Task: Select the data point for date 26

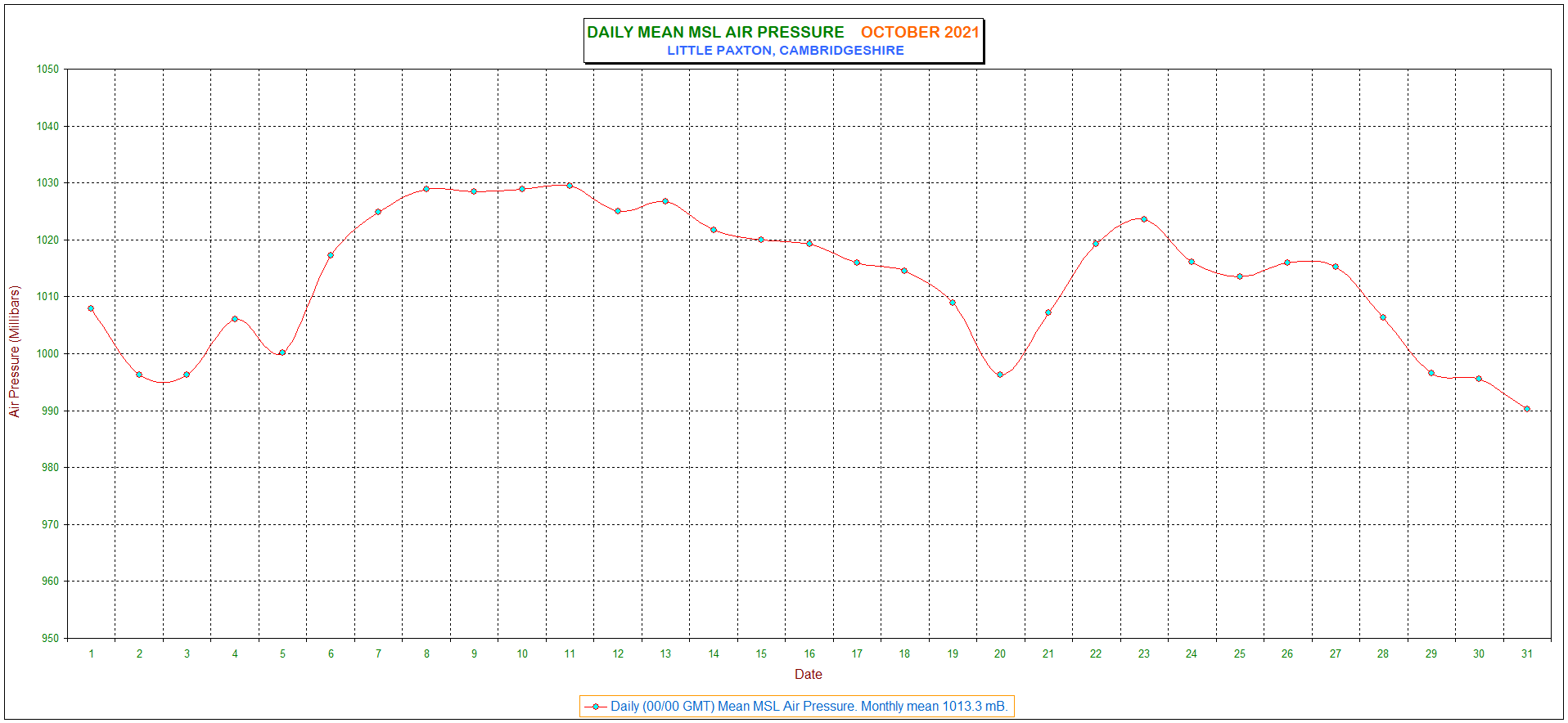Action: pyautogui.click(x=1287, y=263)
